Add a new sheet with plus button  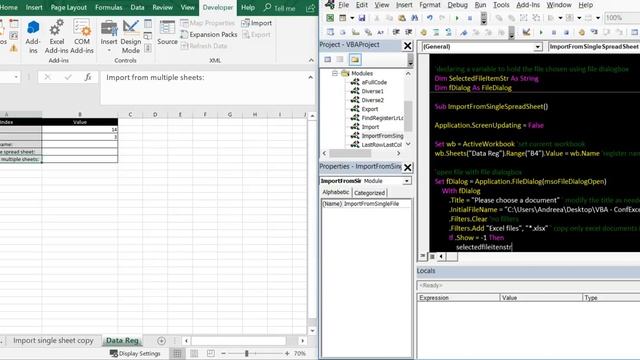point(161,340)
